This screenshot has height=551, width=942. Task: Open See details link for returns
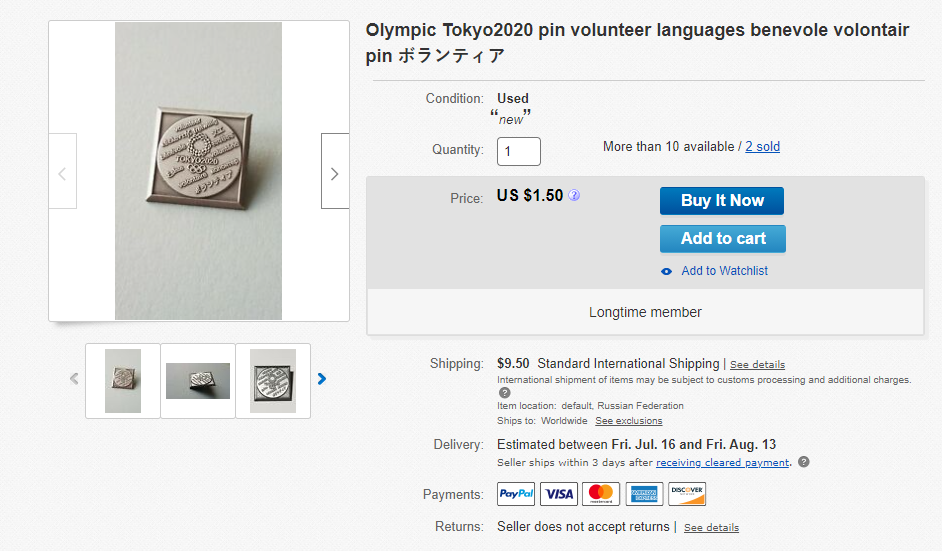[x=711, y=528]
